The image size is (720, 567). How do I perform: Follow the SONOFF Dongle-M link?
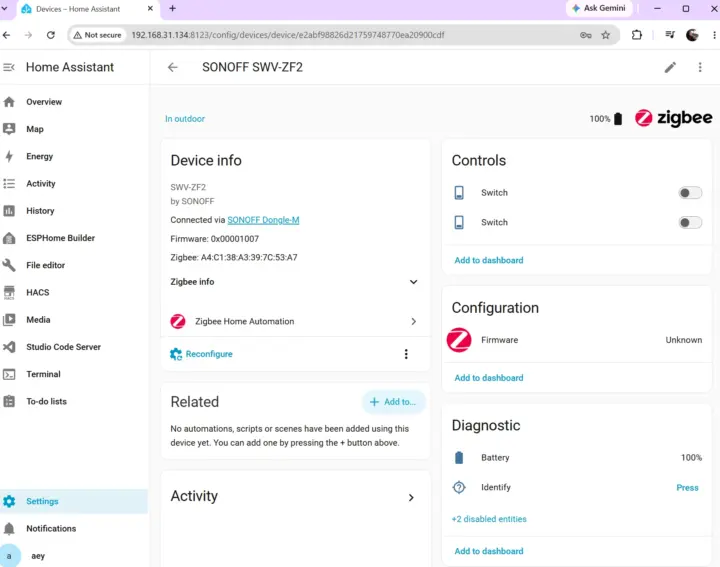pos(263,220)
